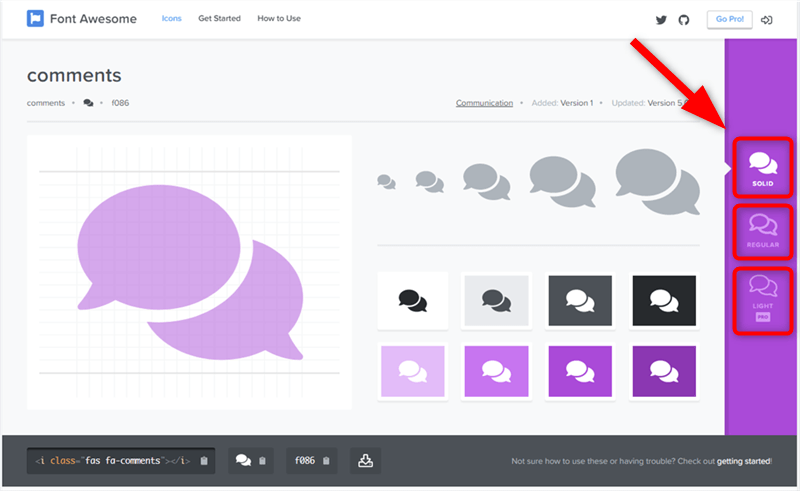Screen dimensions: 800x491
Task: Go to the Get Started page
Action: (x=219, y=19)
